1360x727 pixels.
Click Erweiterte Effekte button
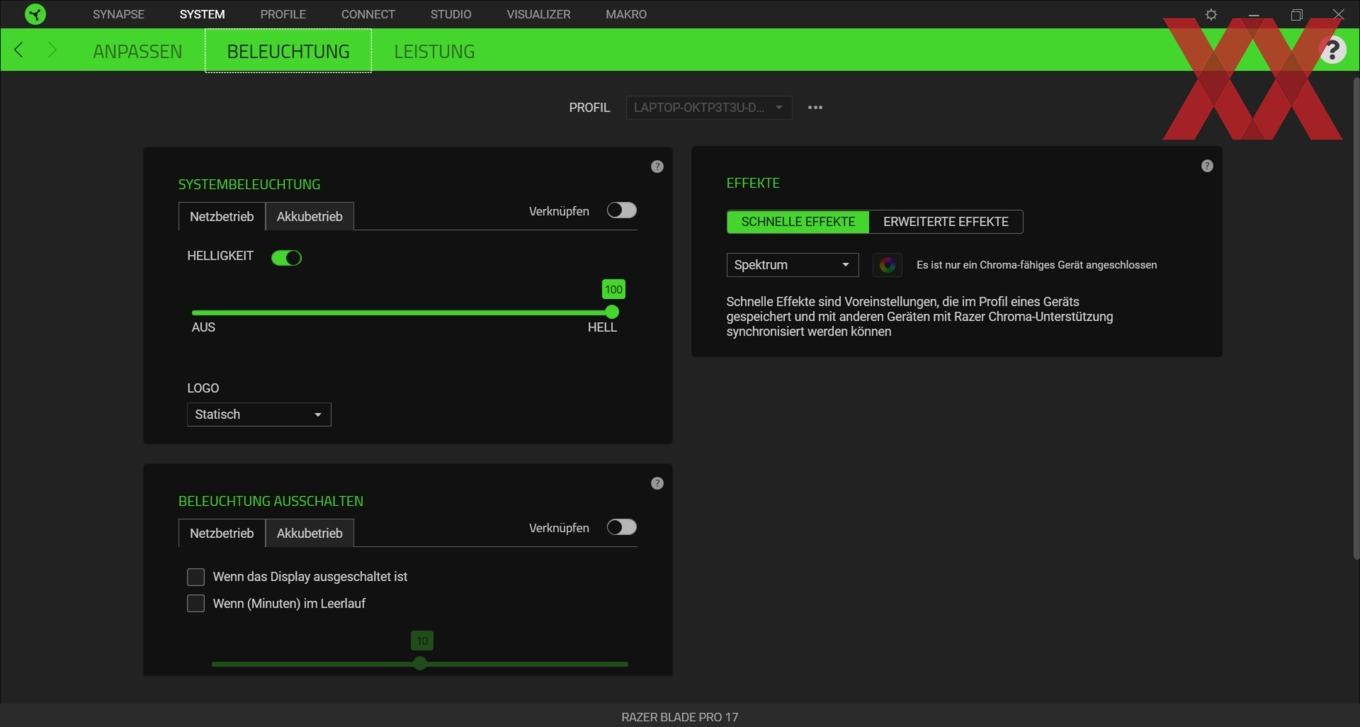tap(946, 222)
